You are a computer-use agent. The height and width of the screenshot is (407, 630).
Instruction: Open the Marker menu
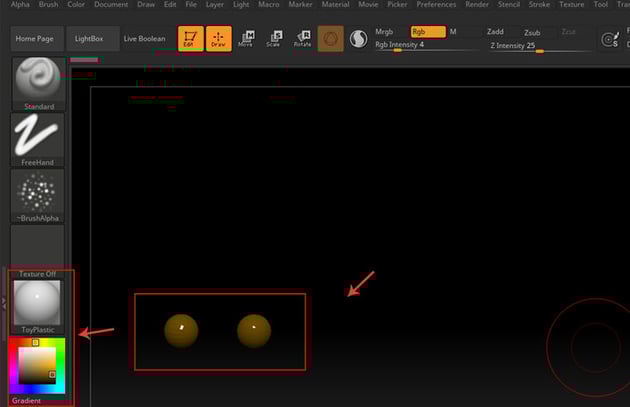[x=300, y=4]
